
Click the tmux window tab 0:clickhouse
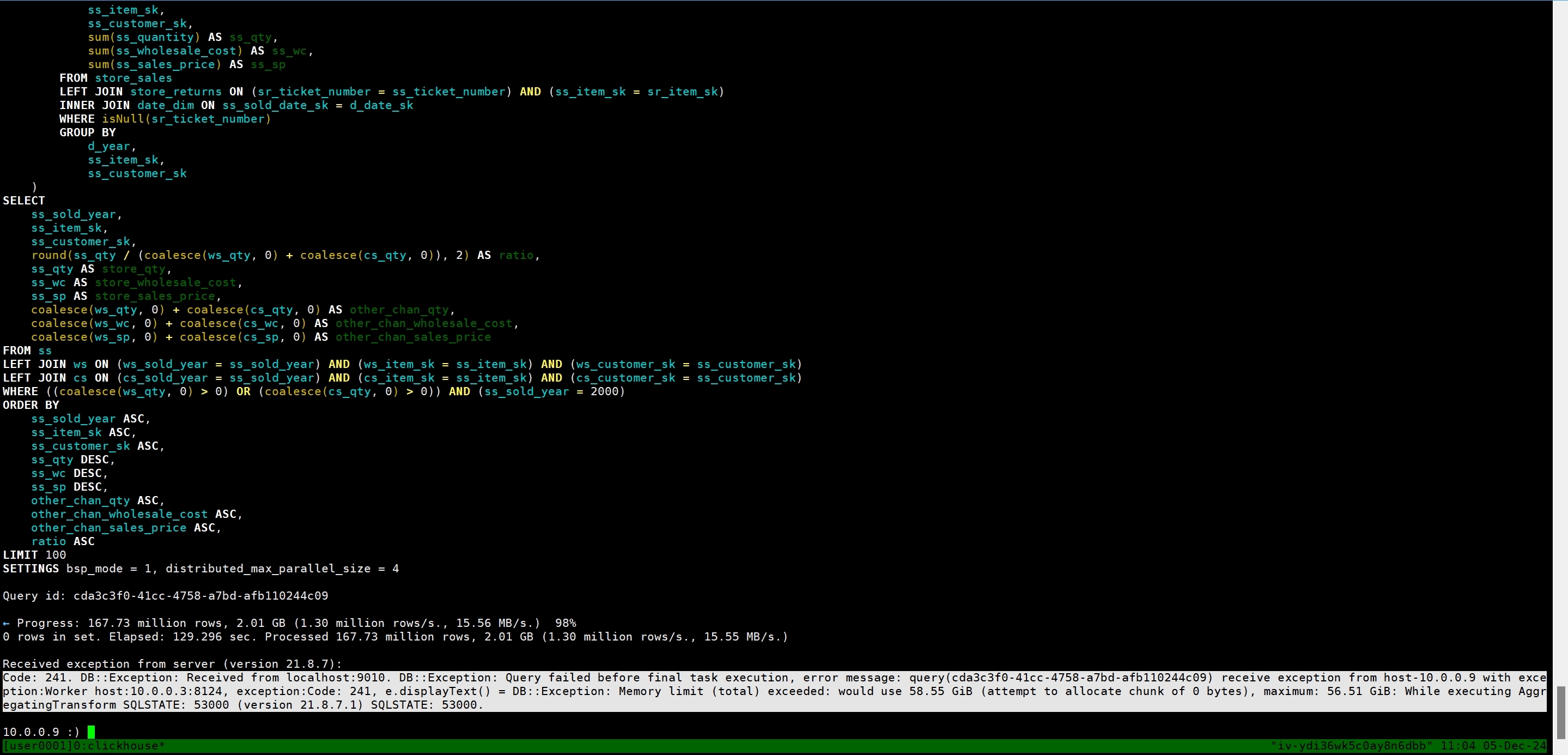point(120,746)
